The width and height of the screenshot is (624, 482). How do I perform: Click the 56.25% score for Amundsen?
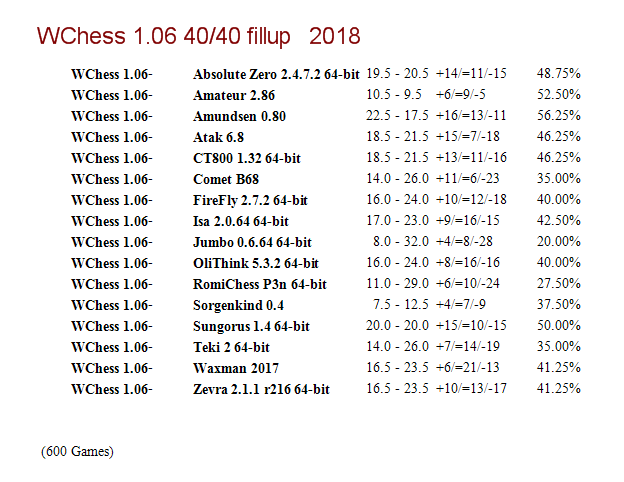coord(558,115)
